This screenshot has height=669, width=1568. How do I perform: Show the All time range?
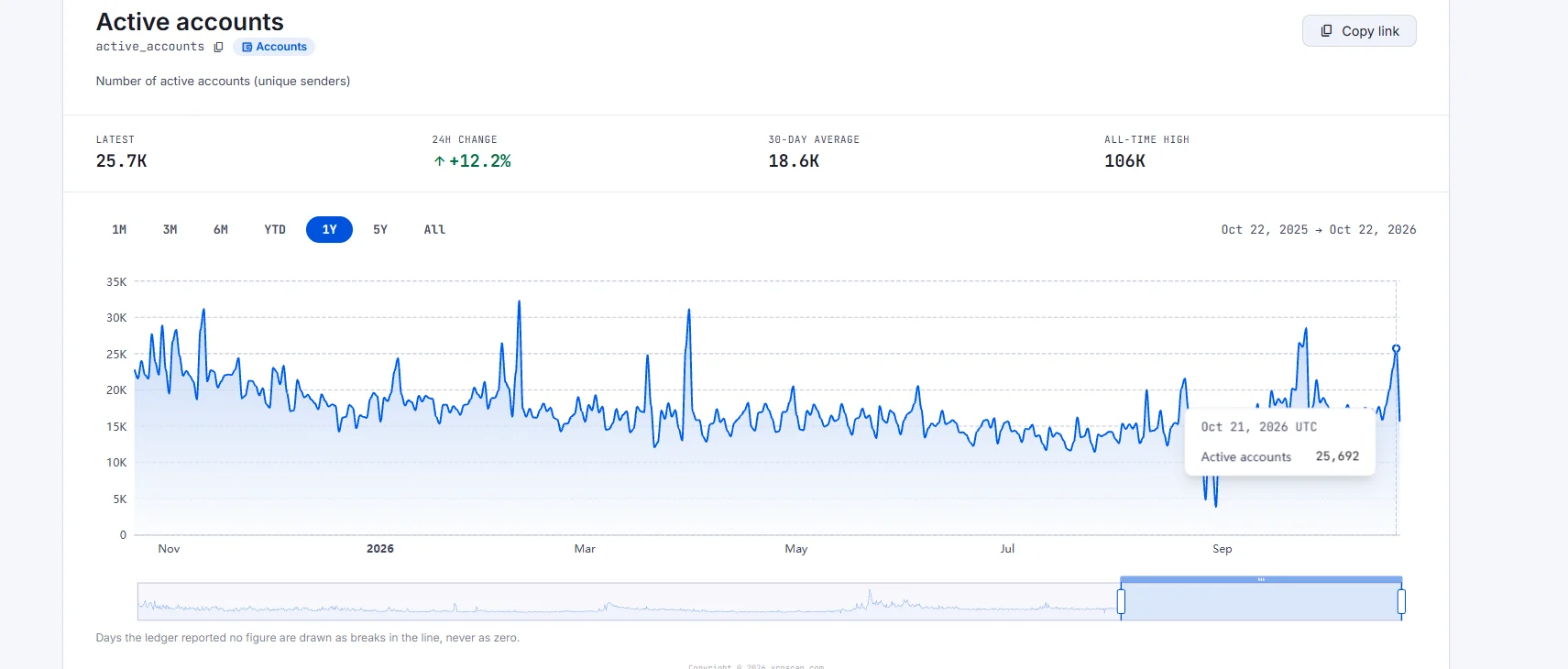pos(434,229)
